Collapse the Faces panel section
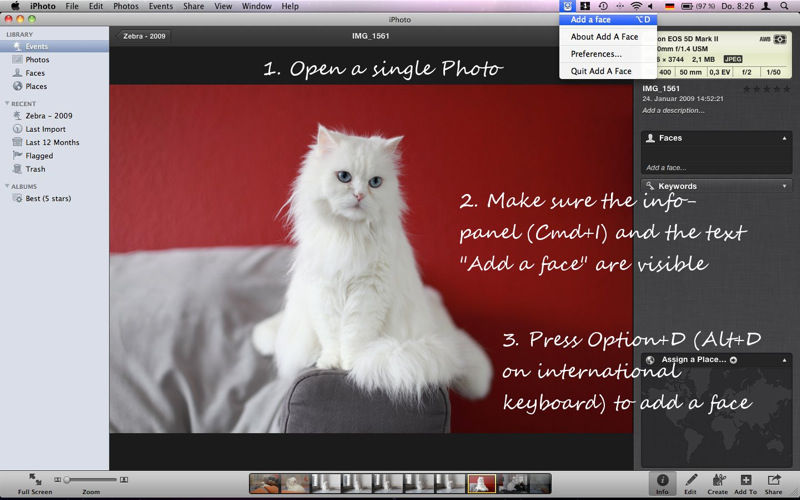This screenshot has width=800, height=500. click(x=783, y=138)
